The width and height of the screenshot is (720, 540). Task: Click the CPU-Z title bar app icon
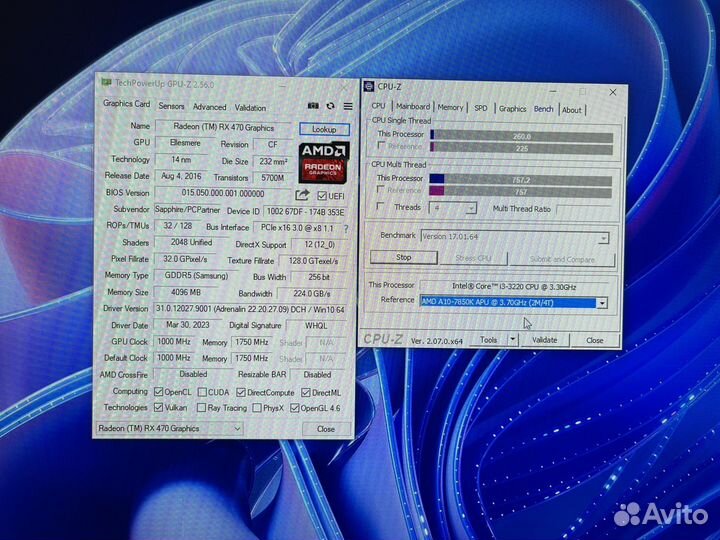tap(369, 86)
